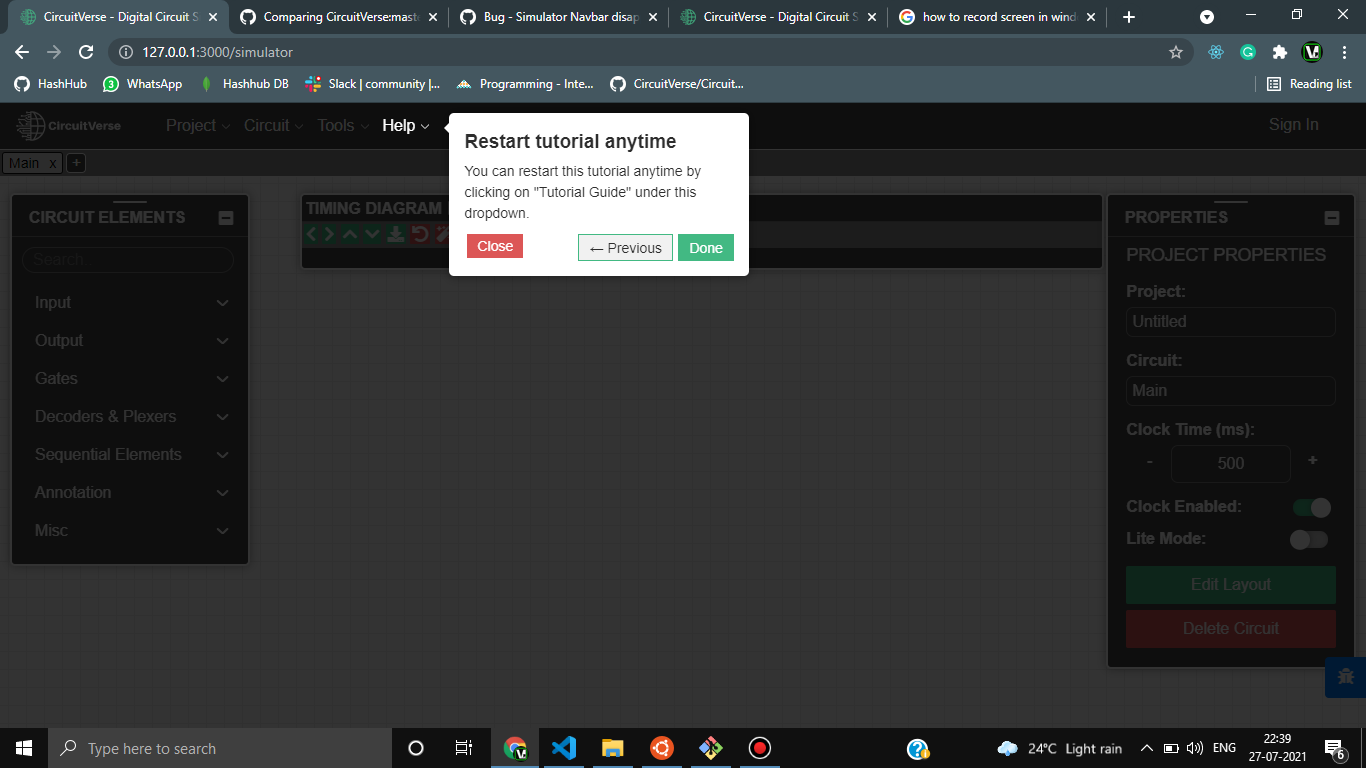Go back in browser history
This screenshot has height=768, width=1366.
[x=22, y=52]
